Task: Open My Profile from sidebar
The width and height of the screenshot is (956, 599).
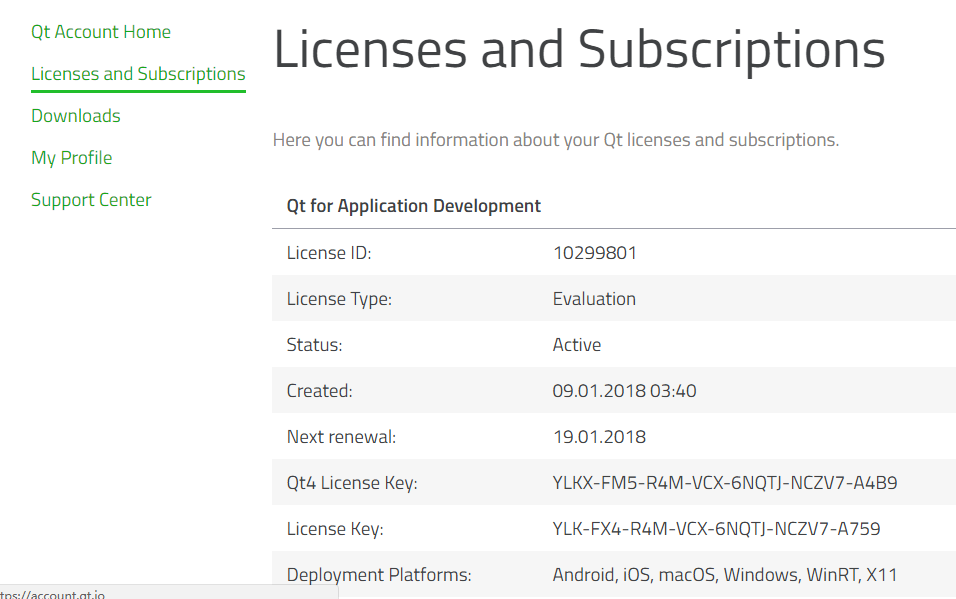Action: (x=71, y=159)
